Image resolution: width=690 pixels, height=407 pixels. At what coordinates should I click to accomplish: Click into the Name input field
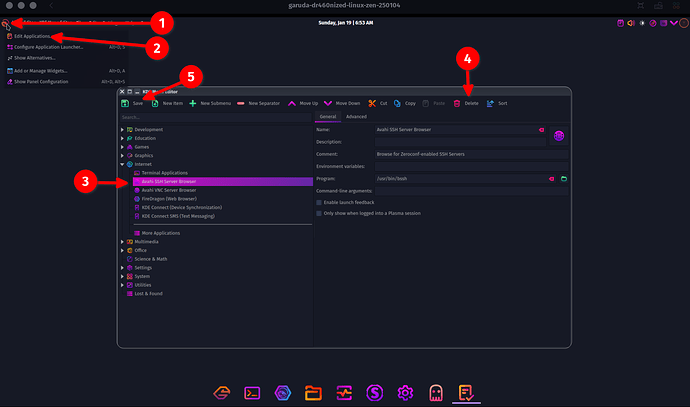pyautogui.click(x=460, y=130)
